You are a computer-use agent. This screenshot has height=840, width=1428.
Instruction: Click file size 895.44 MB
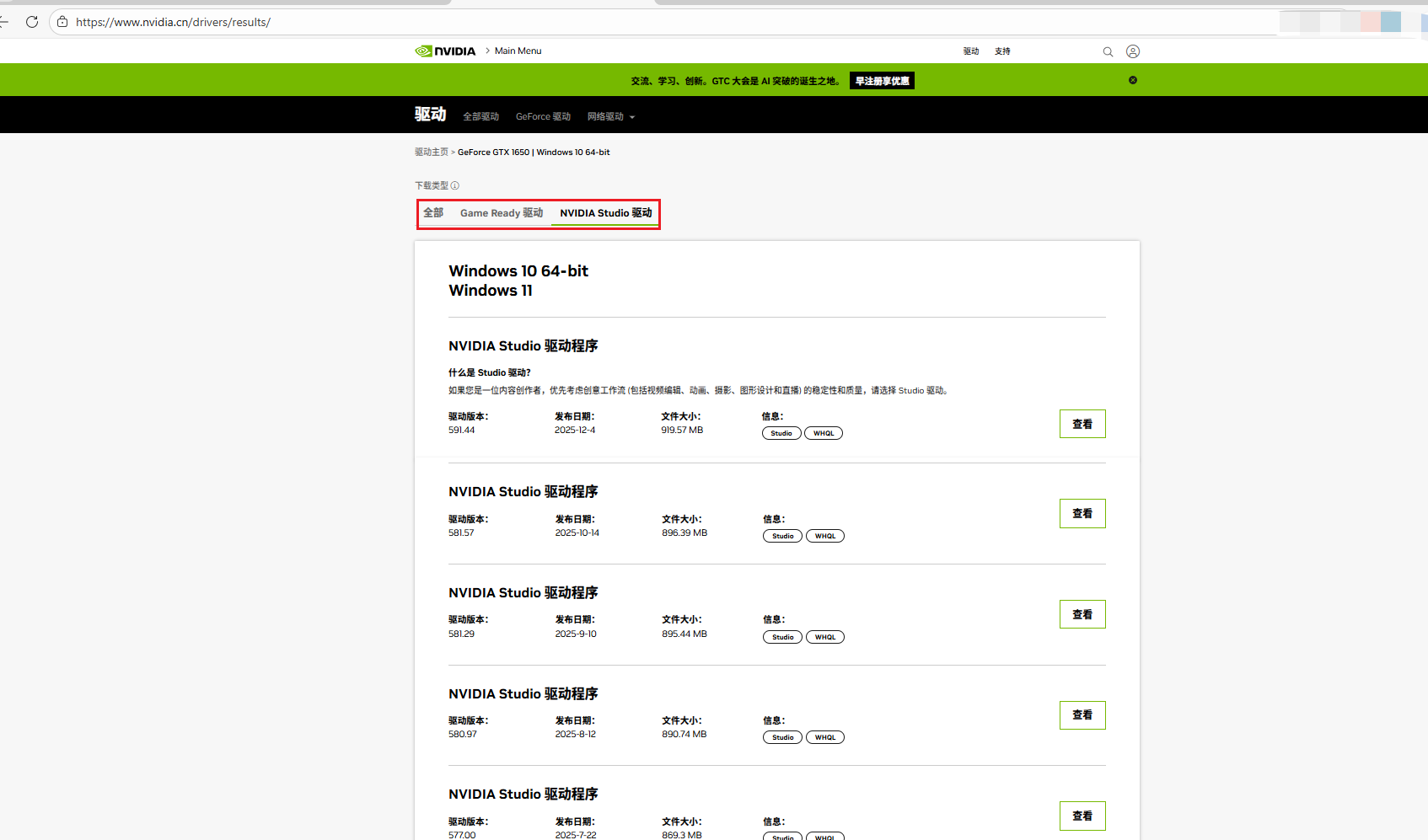[x=684, y=634]
